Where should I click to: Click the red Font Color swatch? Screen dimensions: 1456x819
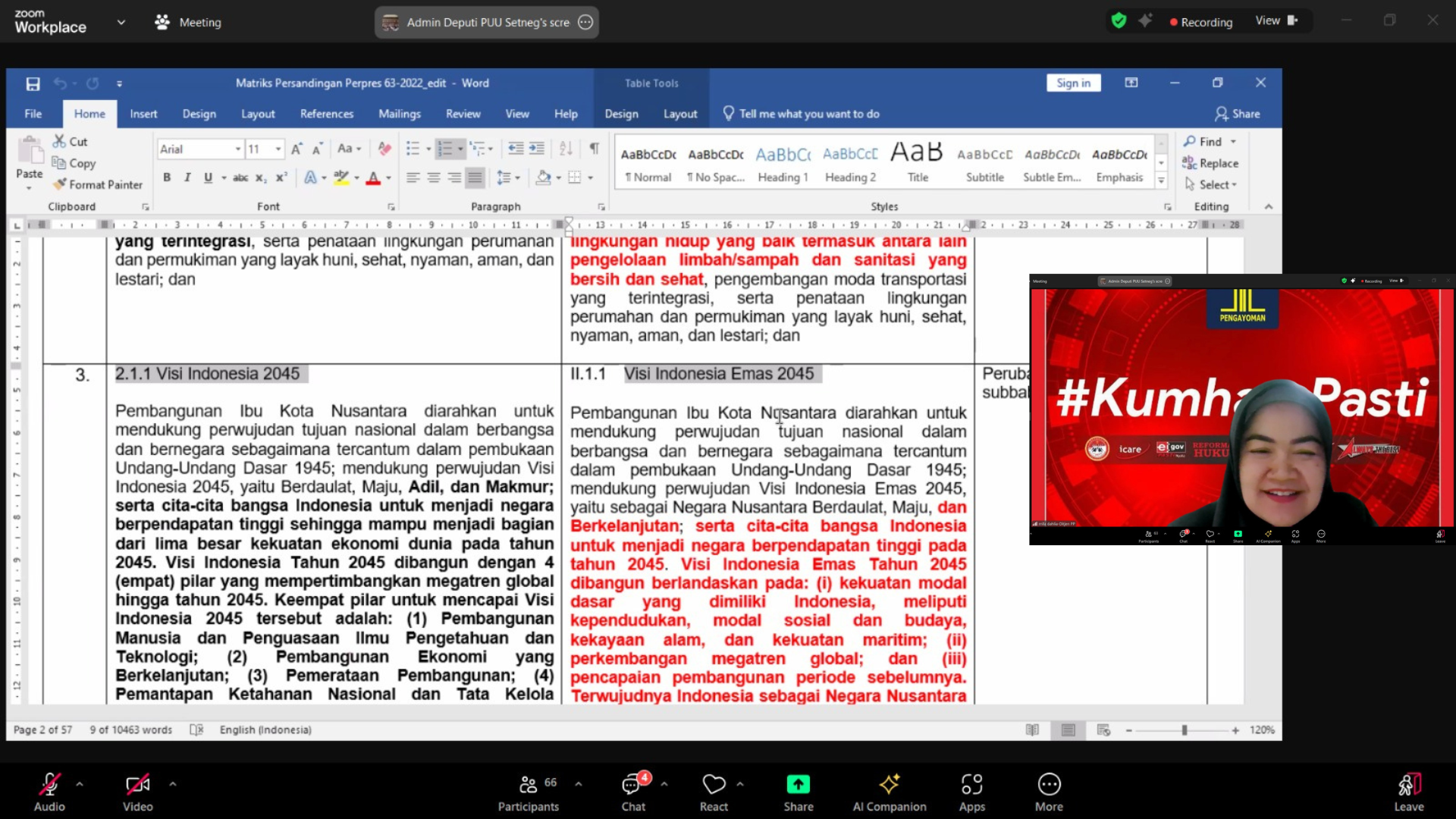click(x=373, y=178)
